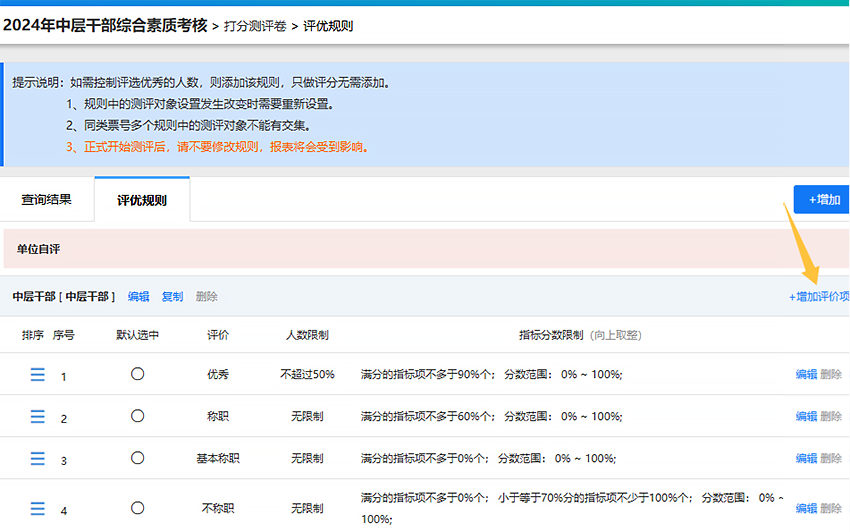The image size is (850, 532).
Task: Select default radio button for 基本称职
Action: (138, 458)
